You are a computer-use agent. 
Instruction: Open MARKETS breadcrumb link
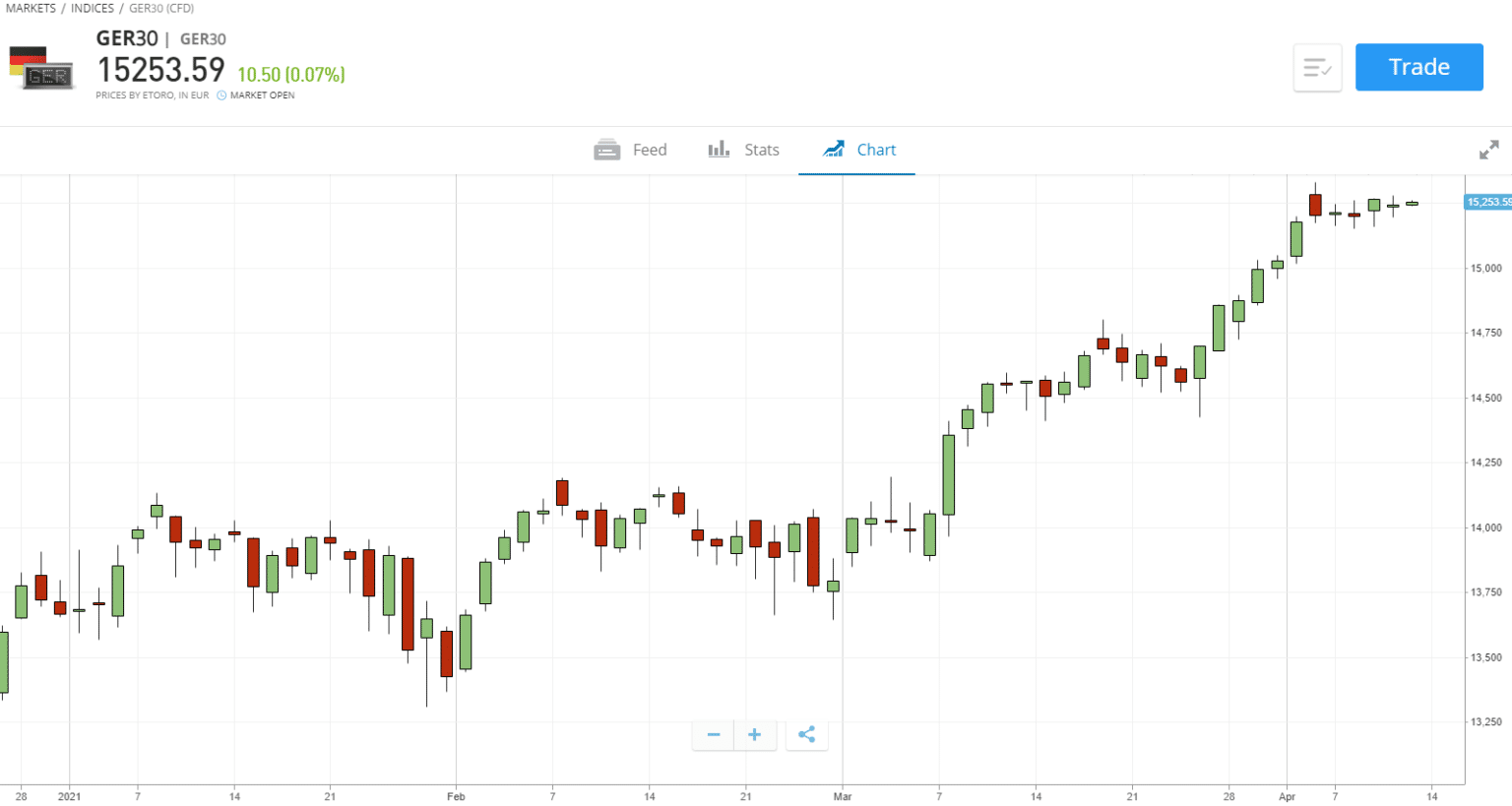tap(31, 8)
